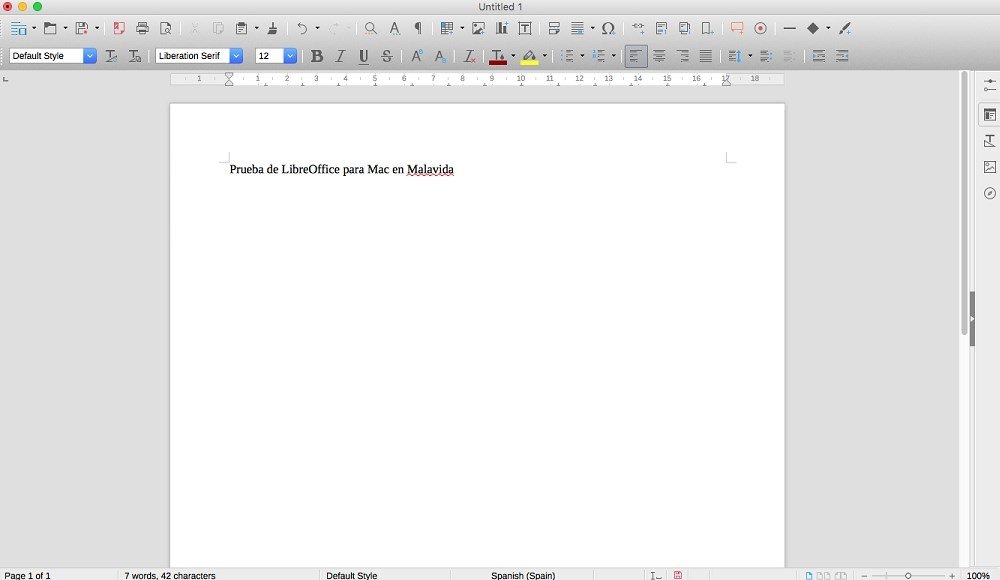Increase paragraph spacing

[x=766, y=56]
